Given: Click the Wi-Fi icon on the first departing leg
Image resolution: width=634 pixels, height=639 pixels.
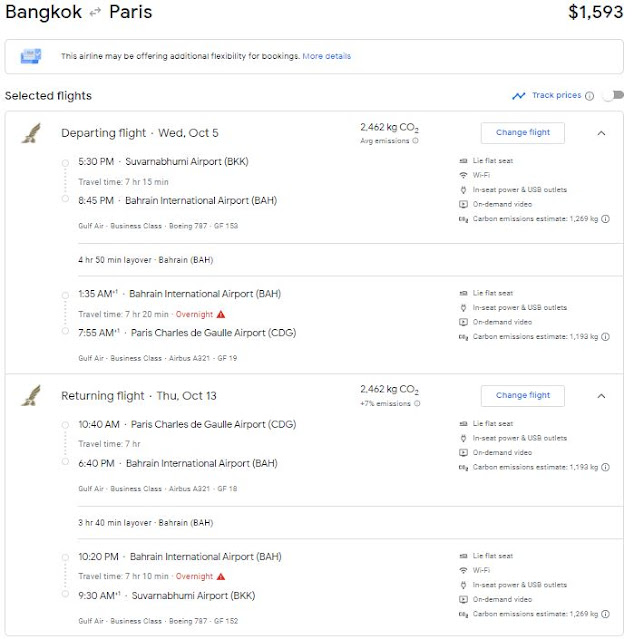Looking at the screenshot, I should (x=462, y=175).
